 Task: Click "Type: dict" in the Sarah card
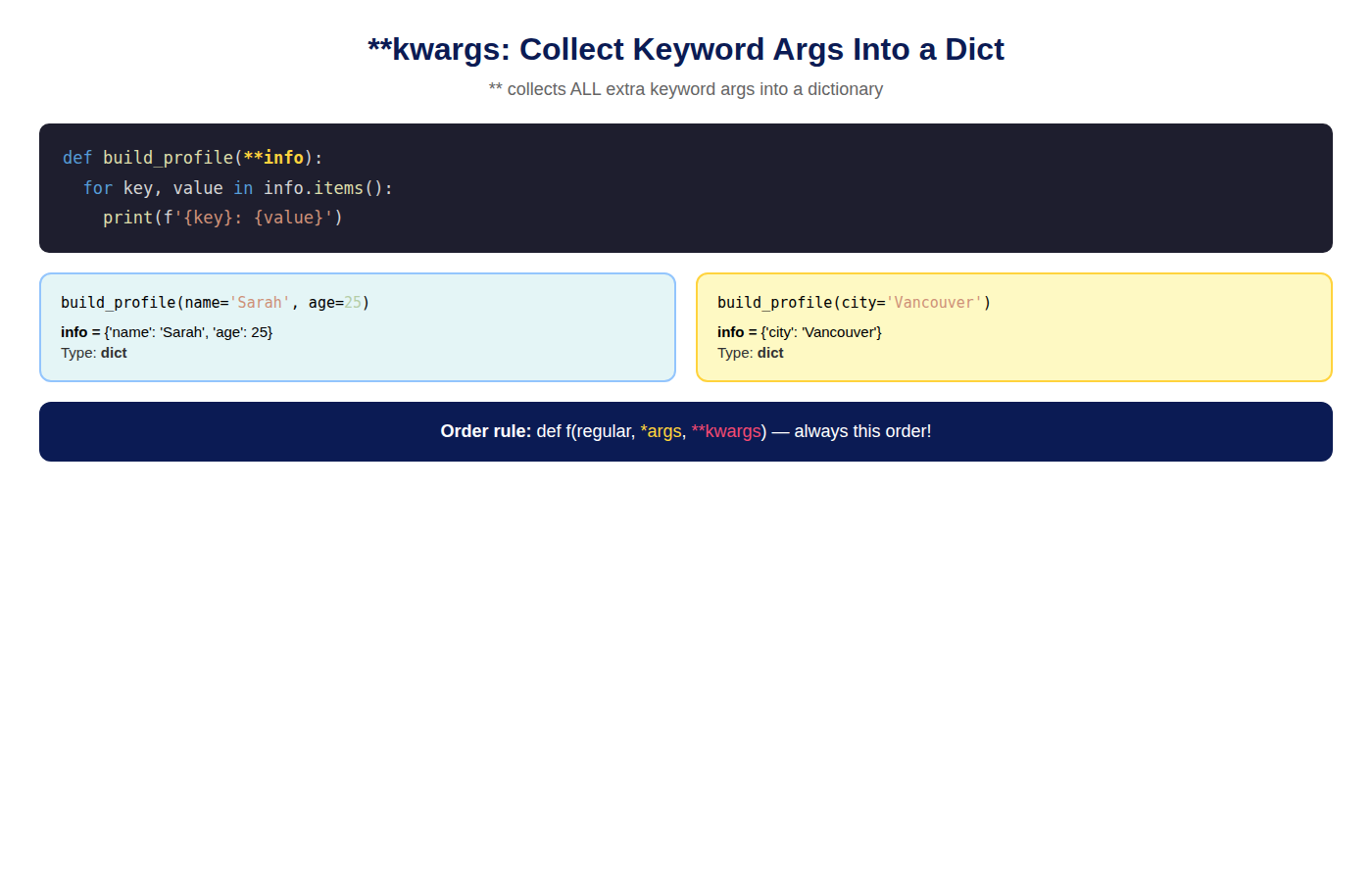pos(94,353)
